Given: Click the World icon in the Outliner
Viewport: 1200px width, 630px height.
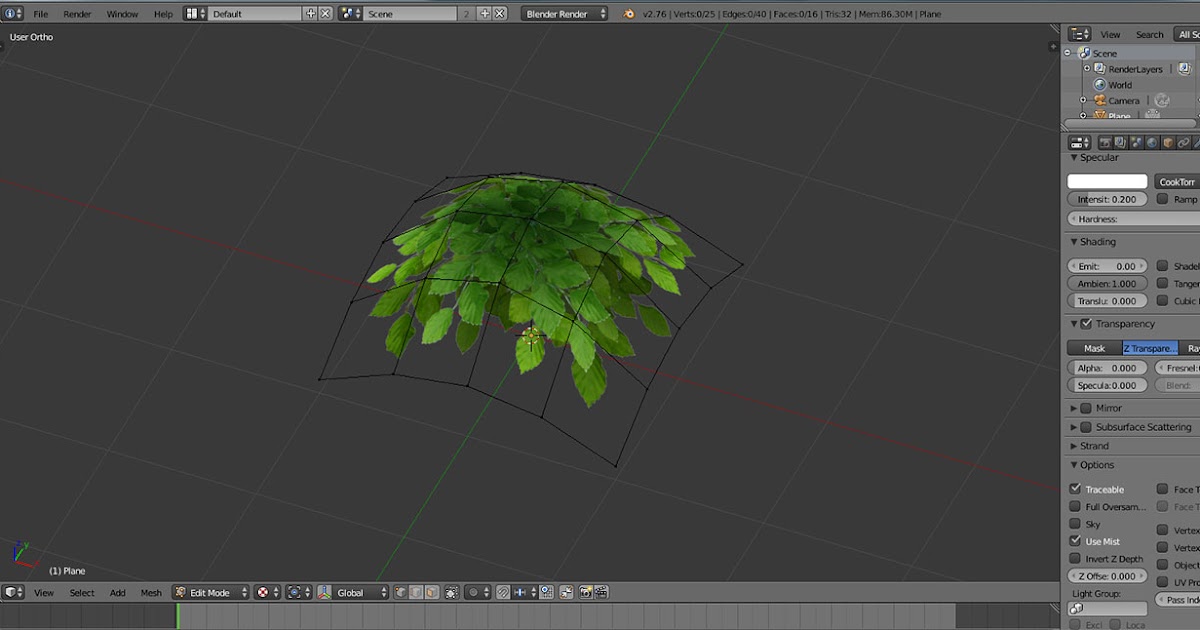Looking at the screenshot, I should 1100,85.
